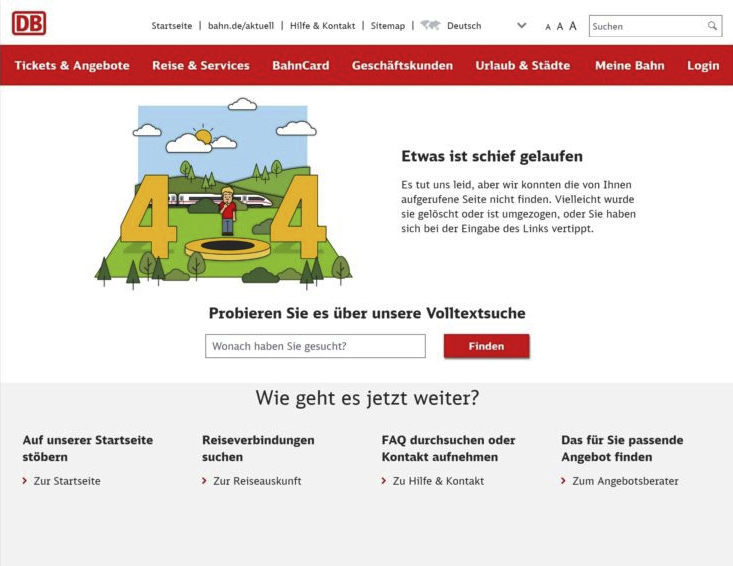Click the 404 illustration image

[x=223, y=193]
